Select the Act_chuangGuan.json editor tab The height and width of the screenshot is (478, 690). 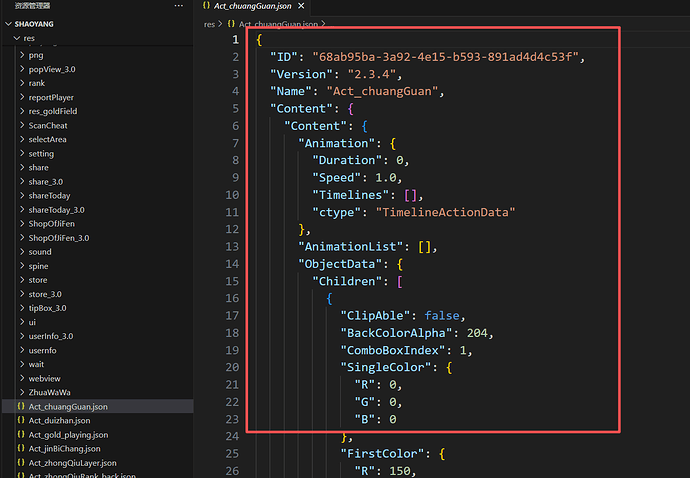(252, 6)
